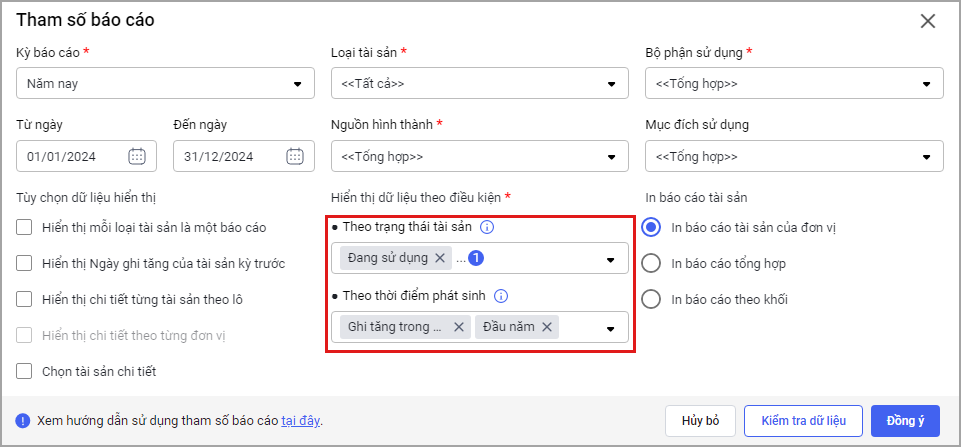Click the Kiểm tra dữ liệu button
The image size is (961, 447).
(803, 421)
